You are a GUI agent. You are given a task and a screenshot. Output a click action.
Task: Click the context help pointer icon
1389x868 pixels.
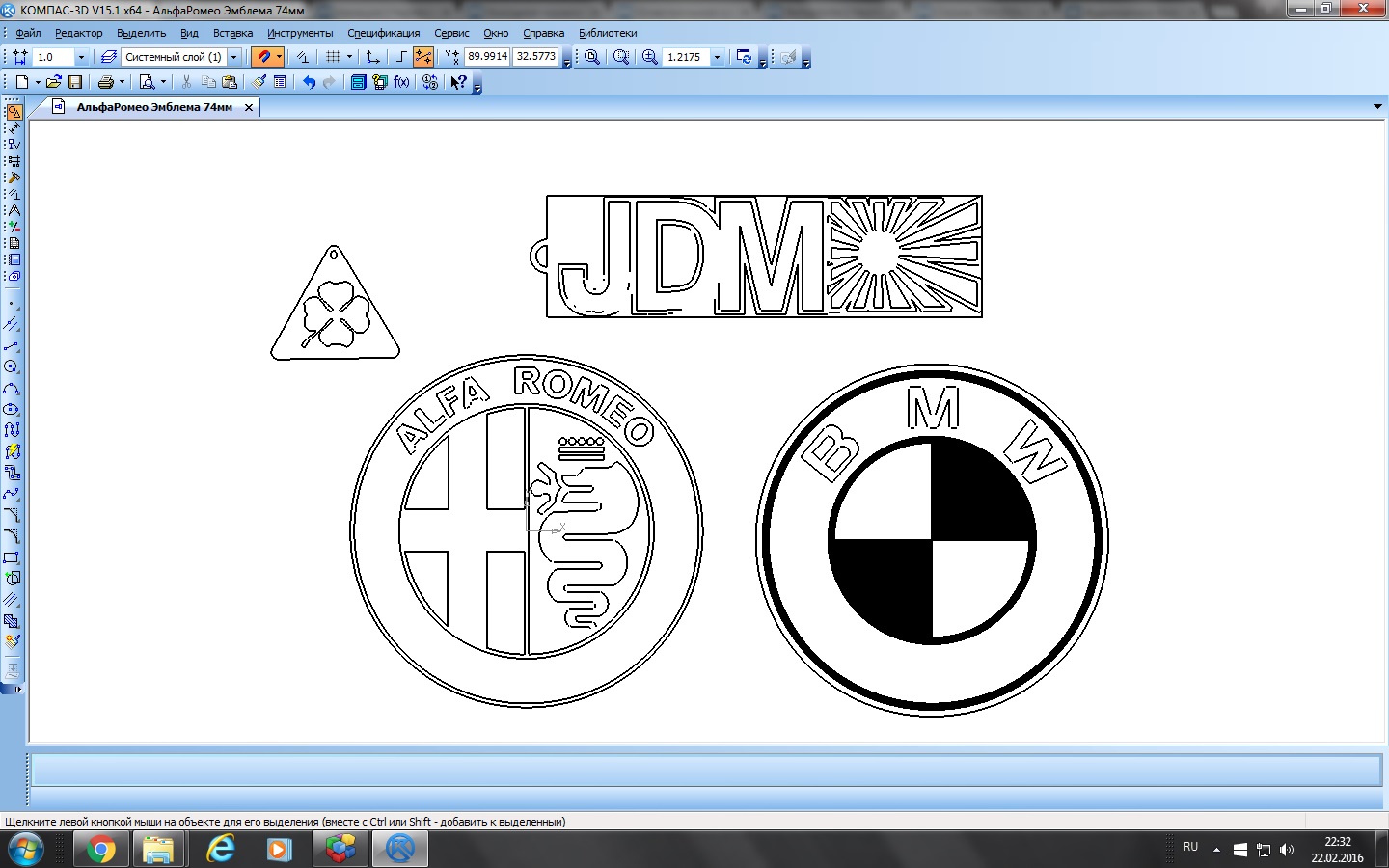click(x=459, y=82)
